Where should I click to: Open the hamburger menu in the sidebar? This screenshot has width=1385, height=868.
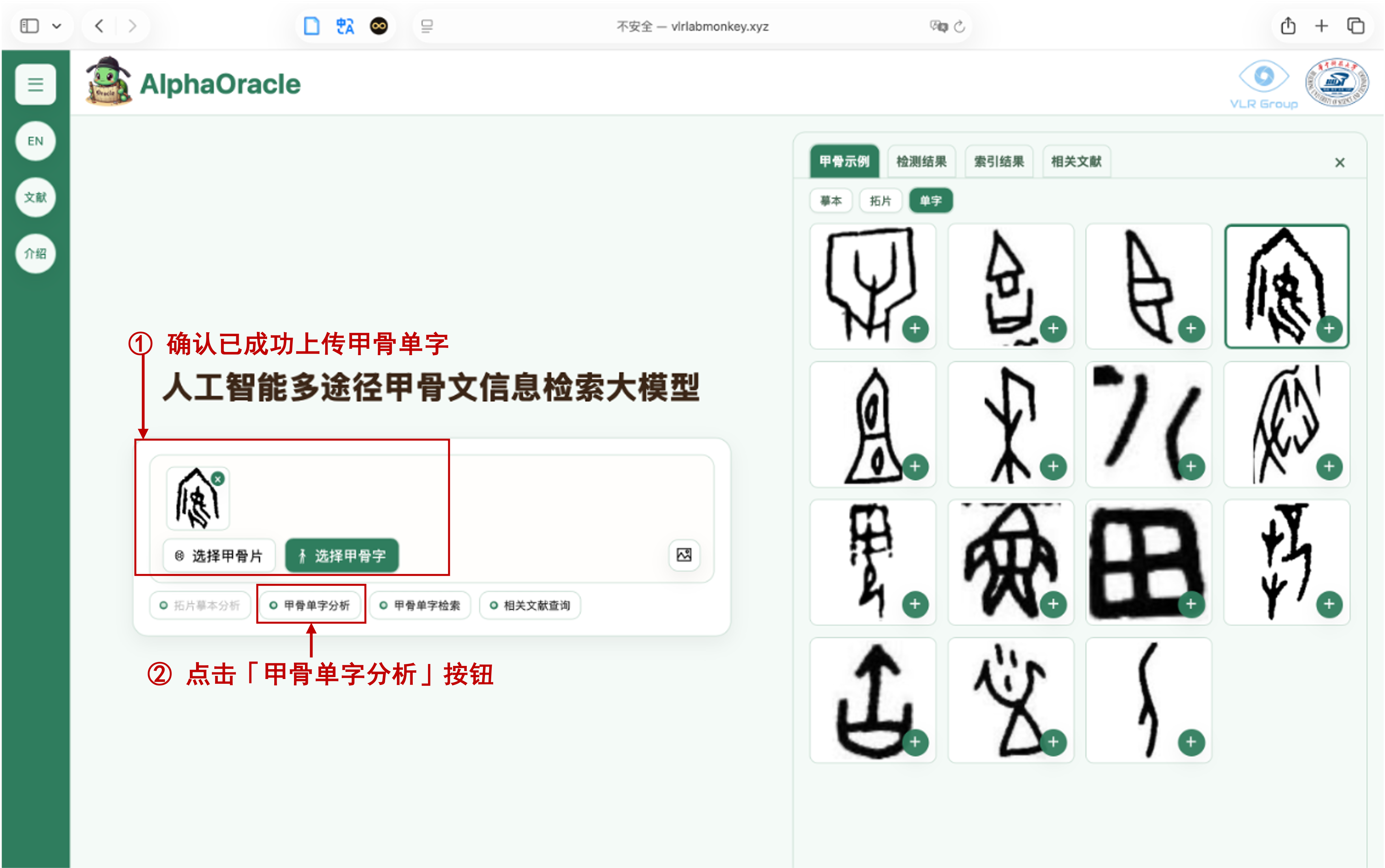(35, 84)
